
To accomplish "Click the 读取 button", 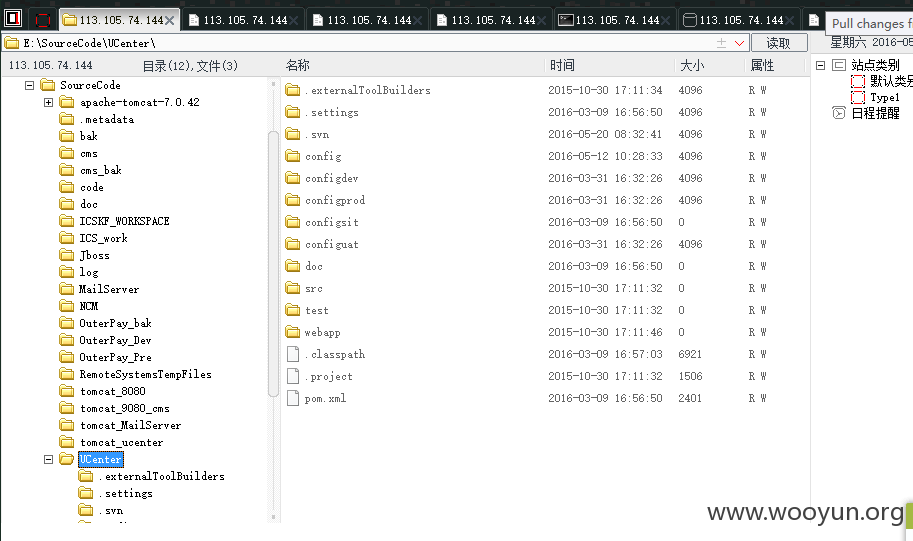I will (778, 43).
